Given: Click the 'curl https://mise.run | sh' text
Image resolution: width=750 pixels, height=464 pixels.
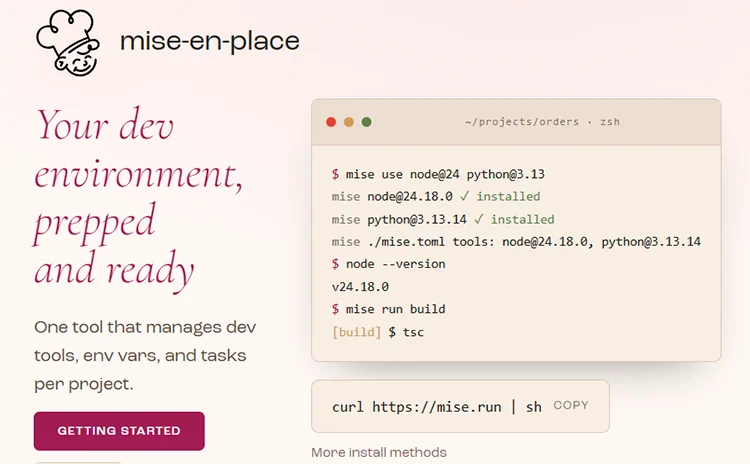Looking at the screenshot, I should point(437,407).
